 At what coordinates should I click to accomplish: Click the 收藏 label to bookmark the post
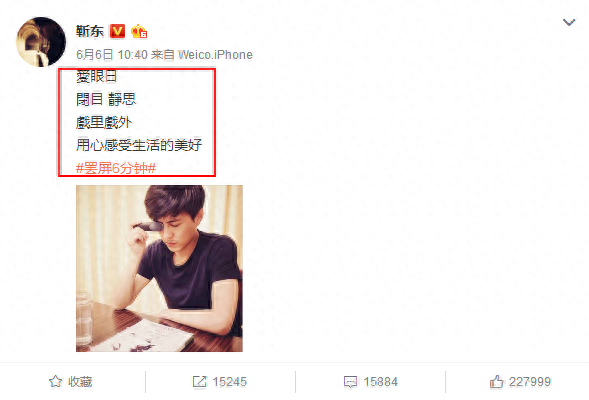80,382
